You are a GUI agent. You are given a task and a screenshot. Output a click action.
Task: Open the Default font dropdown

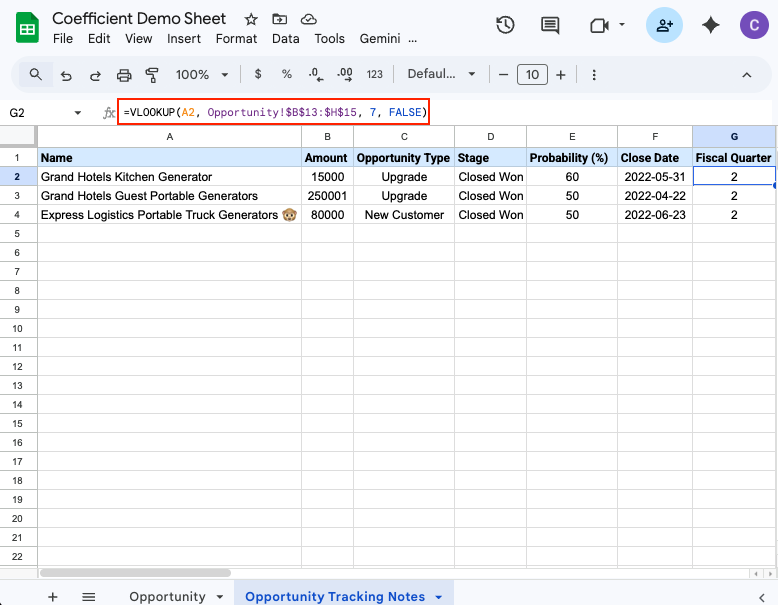[441, 74]
